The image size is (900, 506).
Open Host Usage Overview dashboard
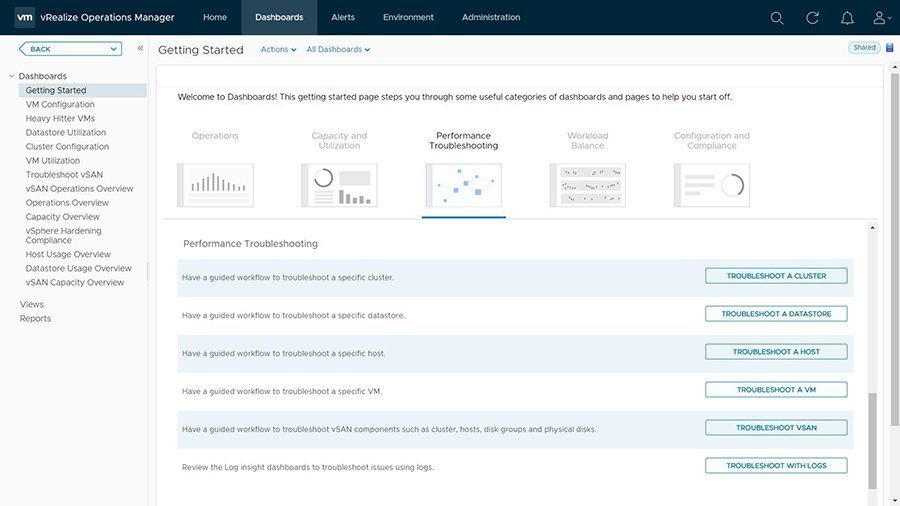[x=68, y=254]
